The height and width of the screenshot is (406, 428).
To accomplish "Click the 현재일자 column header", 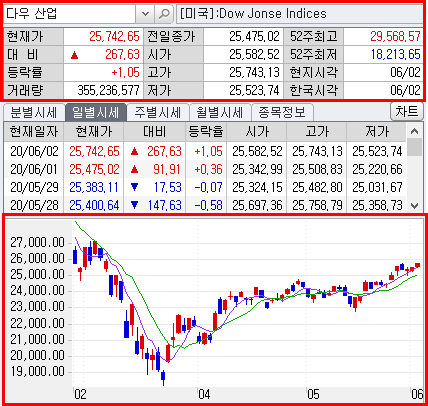I will (34, 132).
